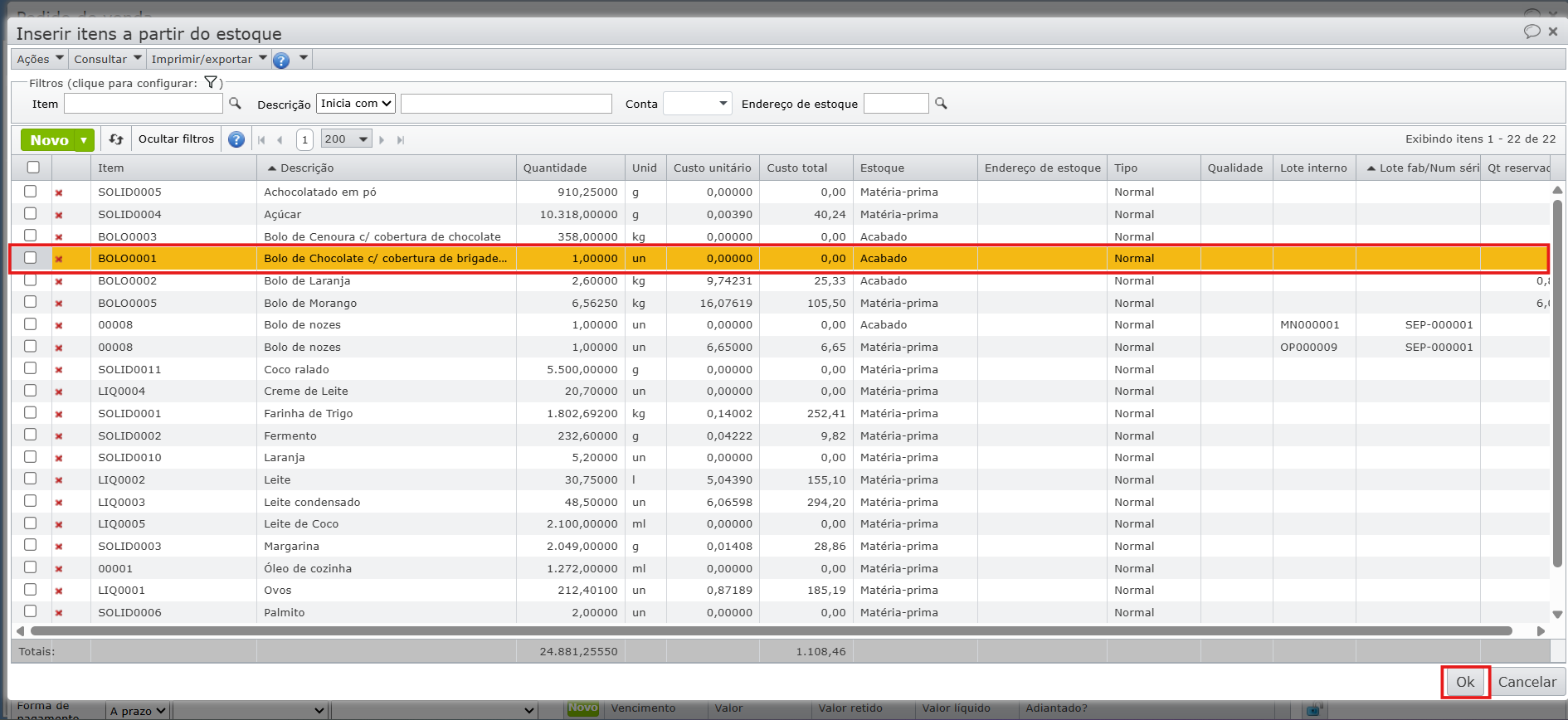Open the 'Inicia com' description match dropdown
Image resolution: width=1568 pixels, height=720 pixels.
[356, 104]
